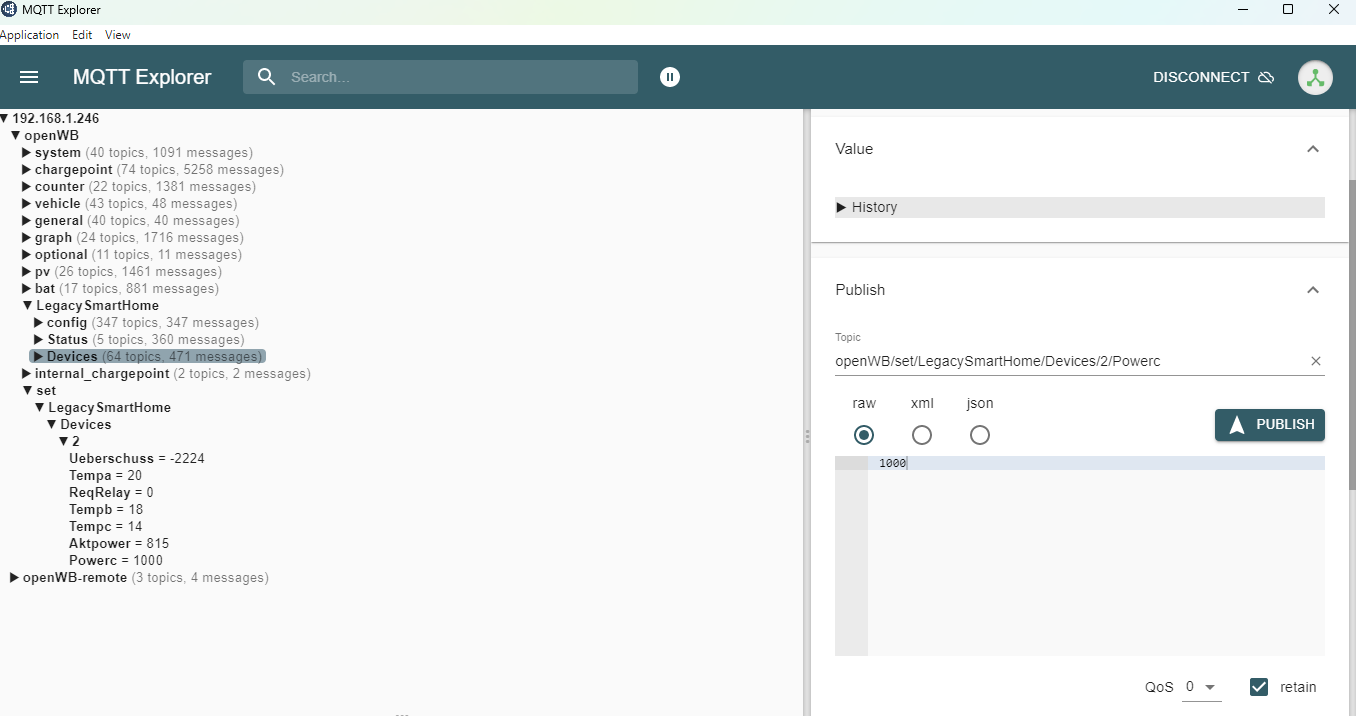Click the search magnifier icon
Image resolution: width=1356 pixels, height=716 pixels.
pos(266,77)
